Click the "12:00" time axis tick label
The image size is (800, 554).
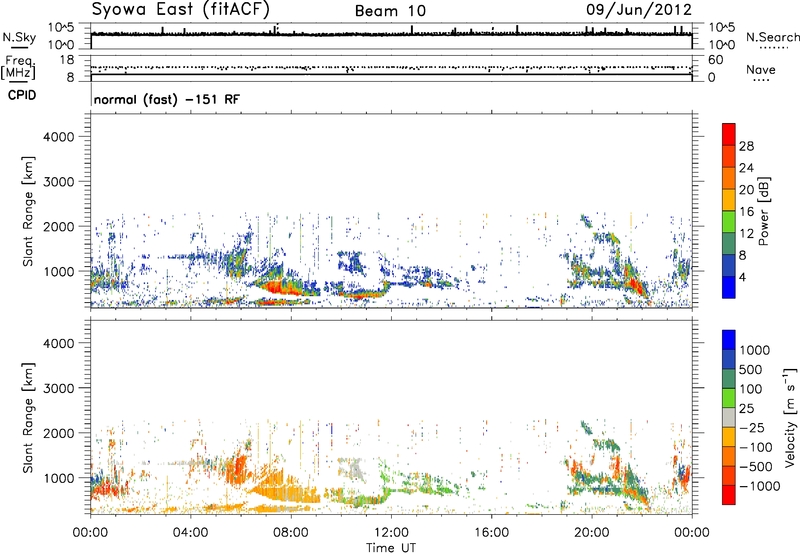coord(391,533)
